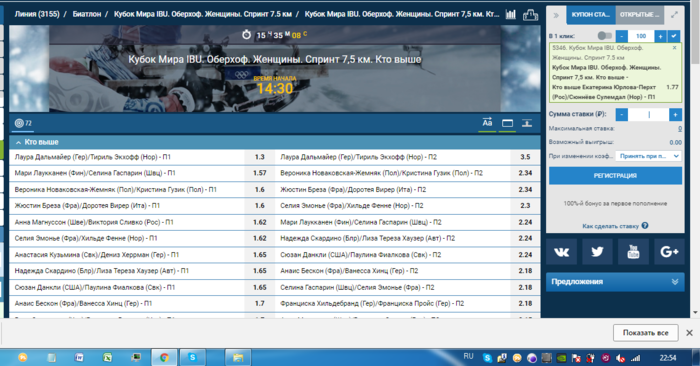Toggle the one-click bet switch

point(604,36)
